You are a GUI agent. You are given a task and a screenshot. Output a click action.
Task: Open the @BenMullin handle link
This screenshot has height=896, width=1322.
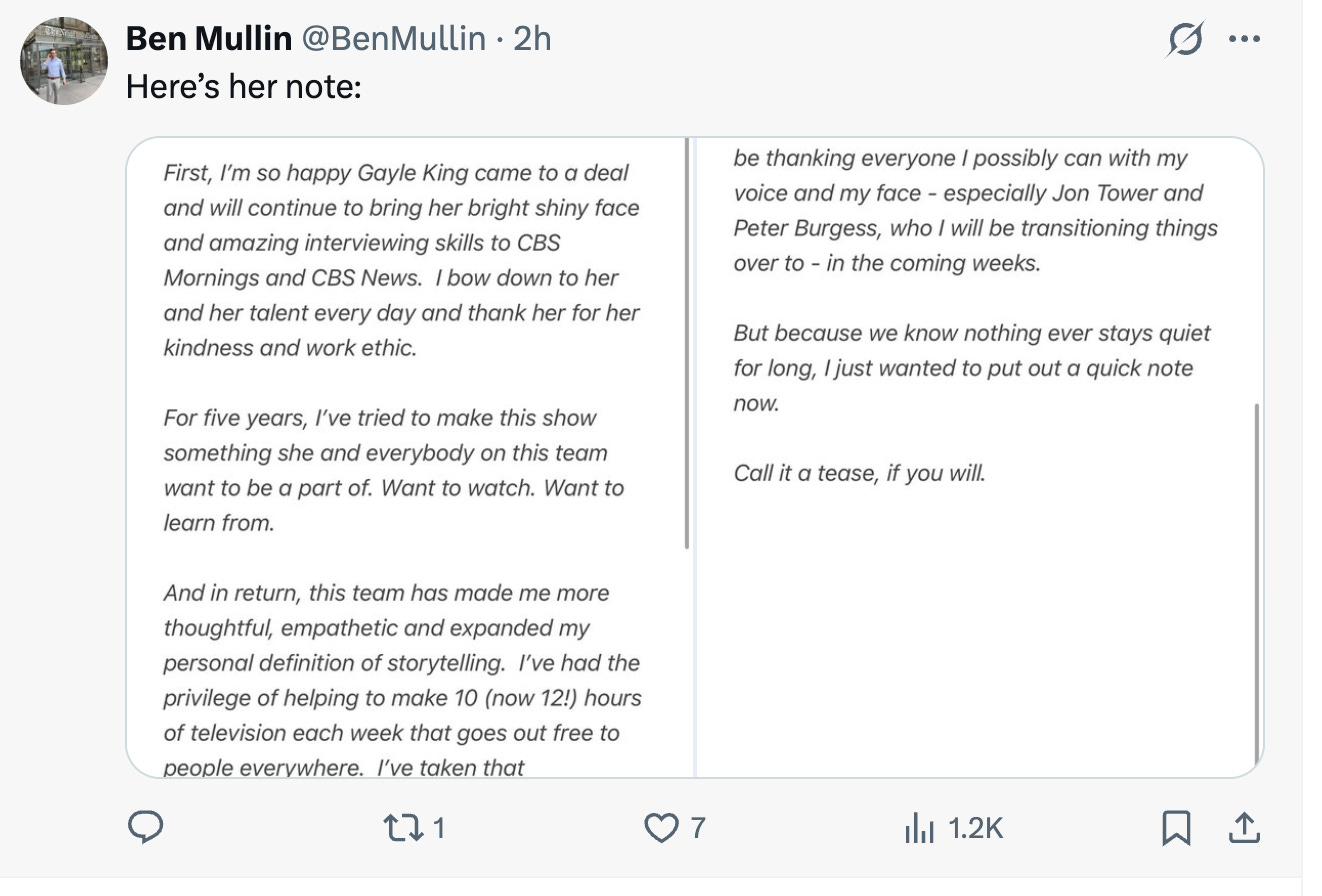[x=394, y=39]
